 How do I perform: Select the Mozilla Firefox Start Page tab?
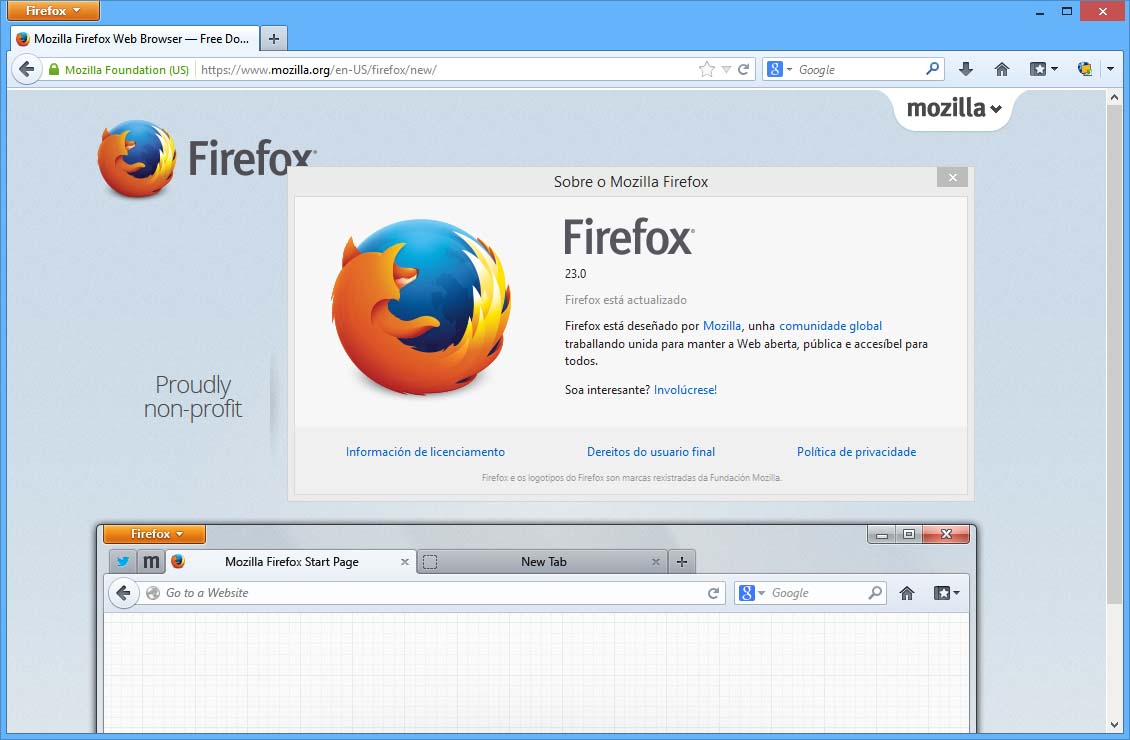pos(291,561)
